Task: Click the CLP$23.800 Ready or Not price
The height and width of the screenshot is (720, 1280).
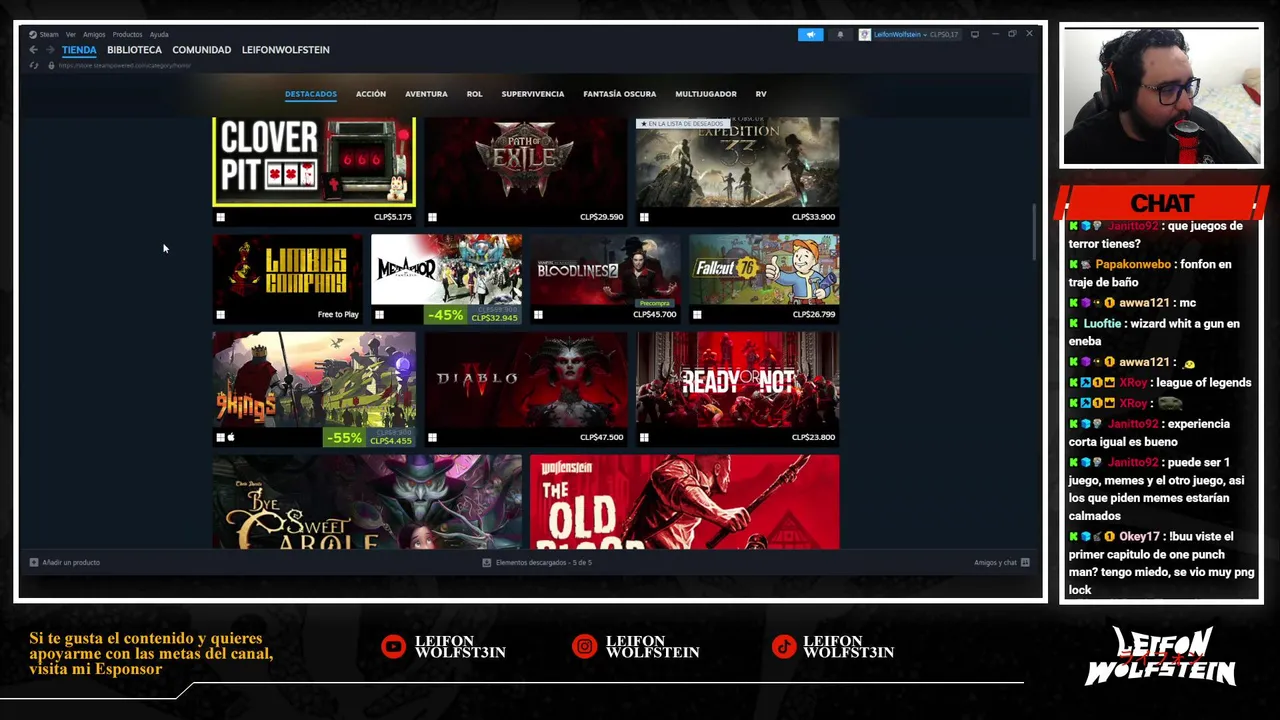Action: pos(813,437)
